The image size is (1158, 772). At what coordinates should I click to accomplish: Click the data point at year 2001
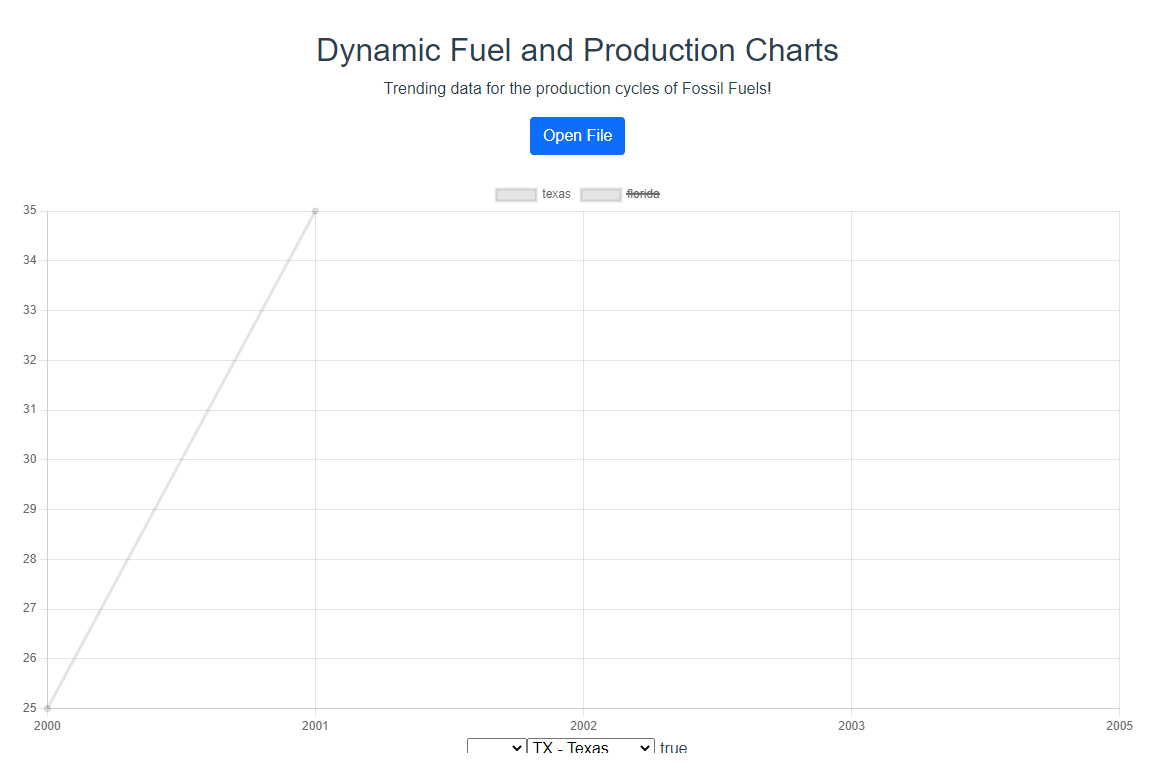(315, 211)
